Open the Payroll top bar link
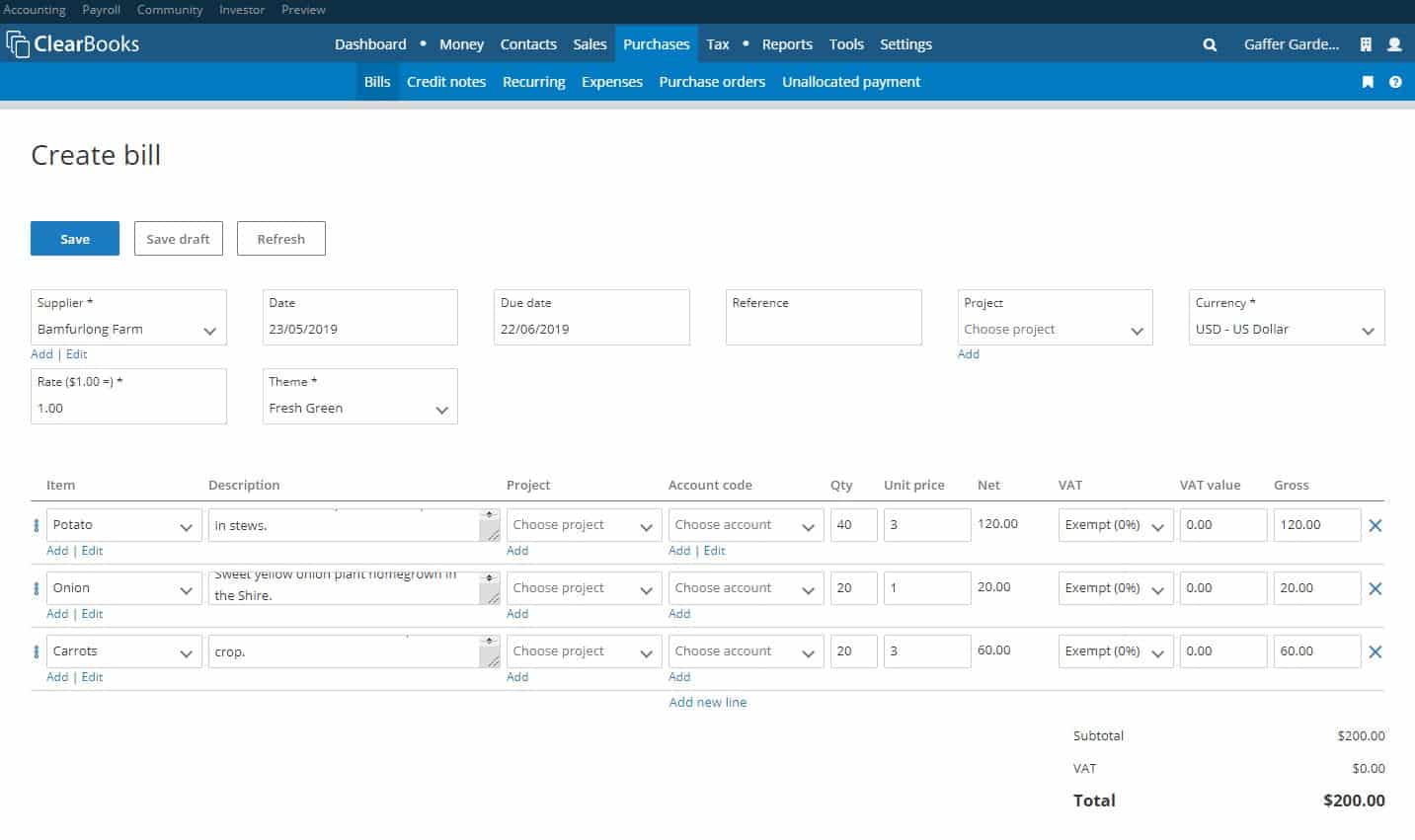1415x840 pixels. pos(101,10)
